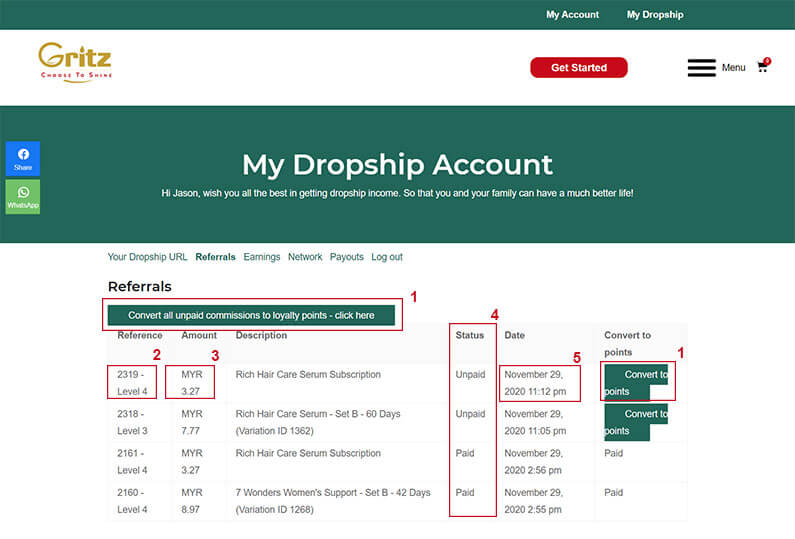
Task: Convert all unpaid commissions to loyalty points
Action: pos(251,315)
